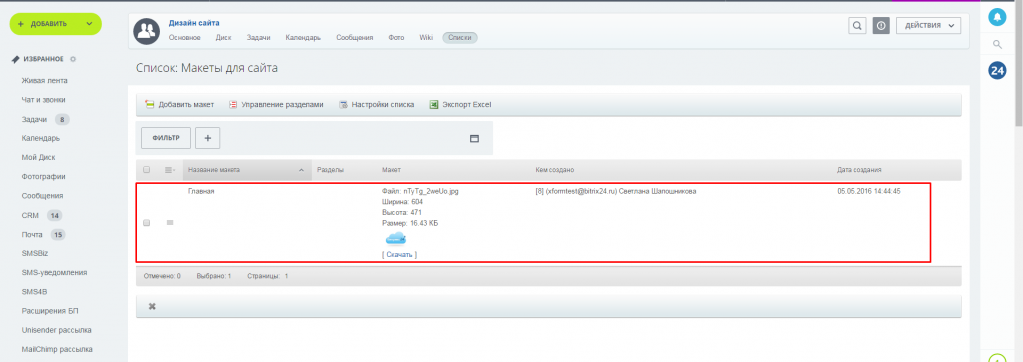Click the Скачать download link

(399, 254)
